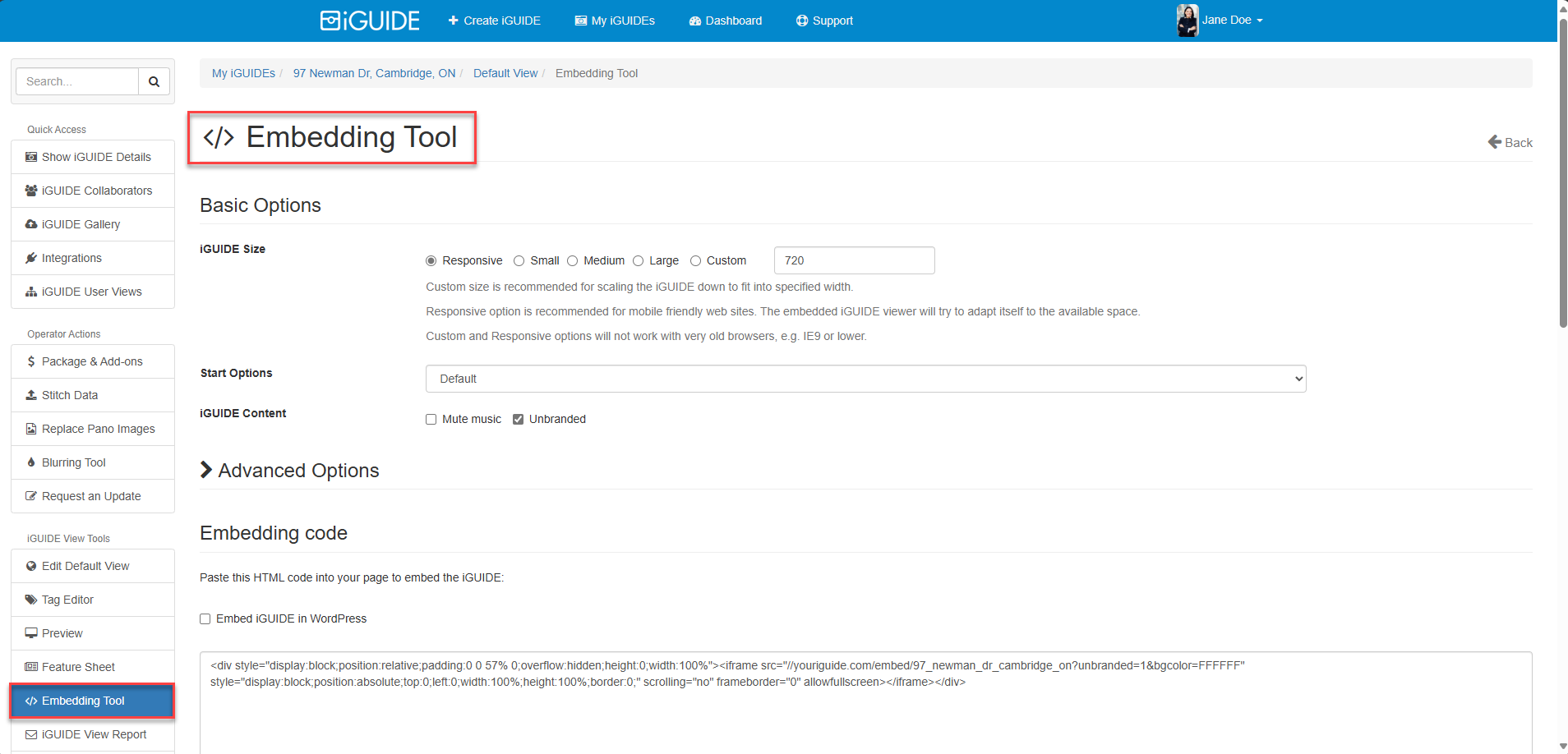
Task: Open the Blurring Tool sidebar item
Action: click(x=93, y=462)
